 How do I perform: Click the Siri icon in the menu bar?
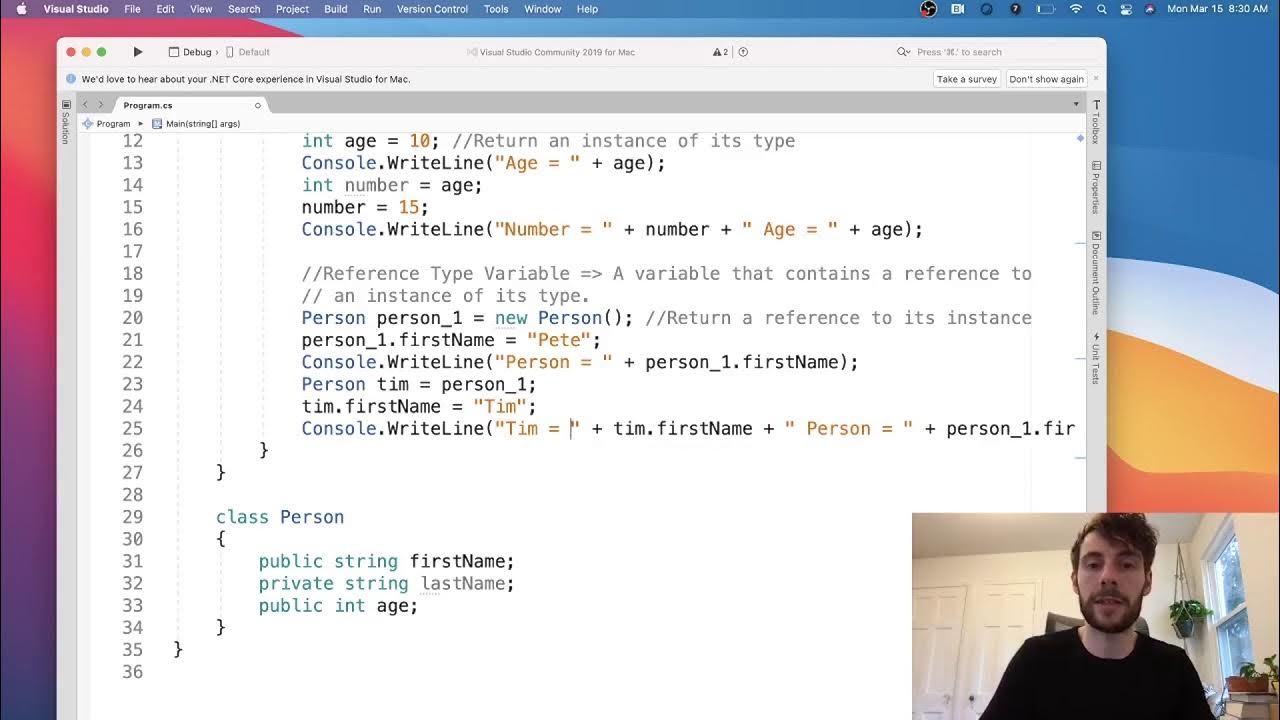coord(1149,9)
